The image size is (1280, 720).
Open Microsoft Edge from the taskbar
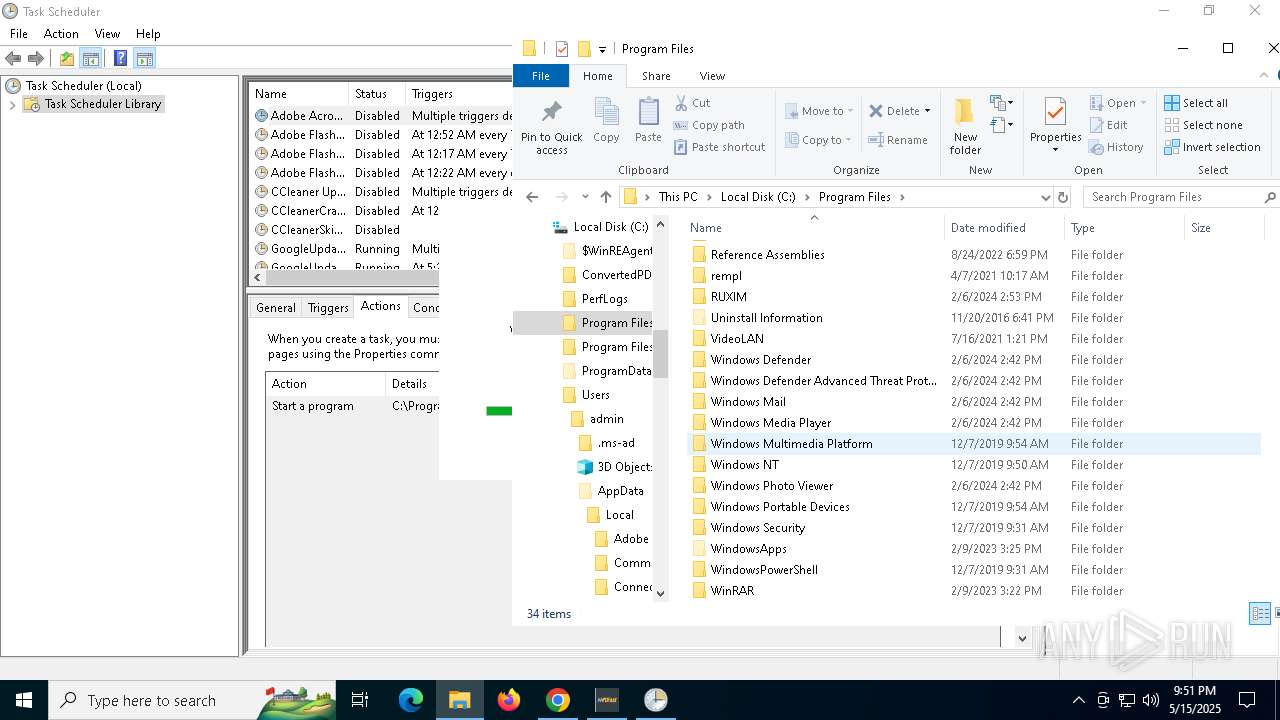[x=411, y=700]
